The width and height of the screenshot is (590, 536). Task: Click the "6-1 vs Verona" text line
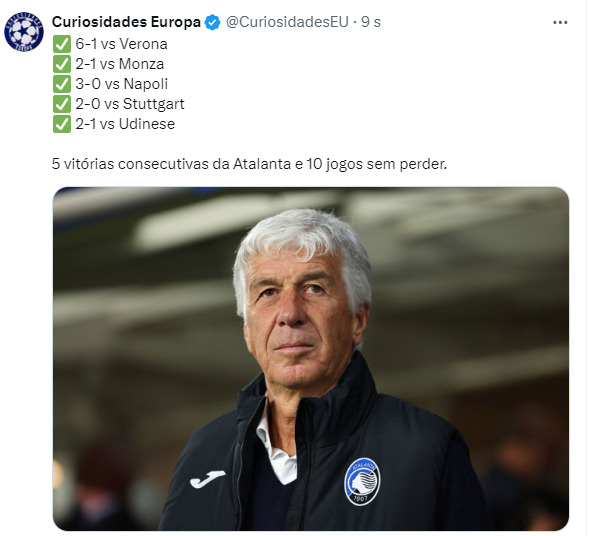[x=121, y=44]
